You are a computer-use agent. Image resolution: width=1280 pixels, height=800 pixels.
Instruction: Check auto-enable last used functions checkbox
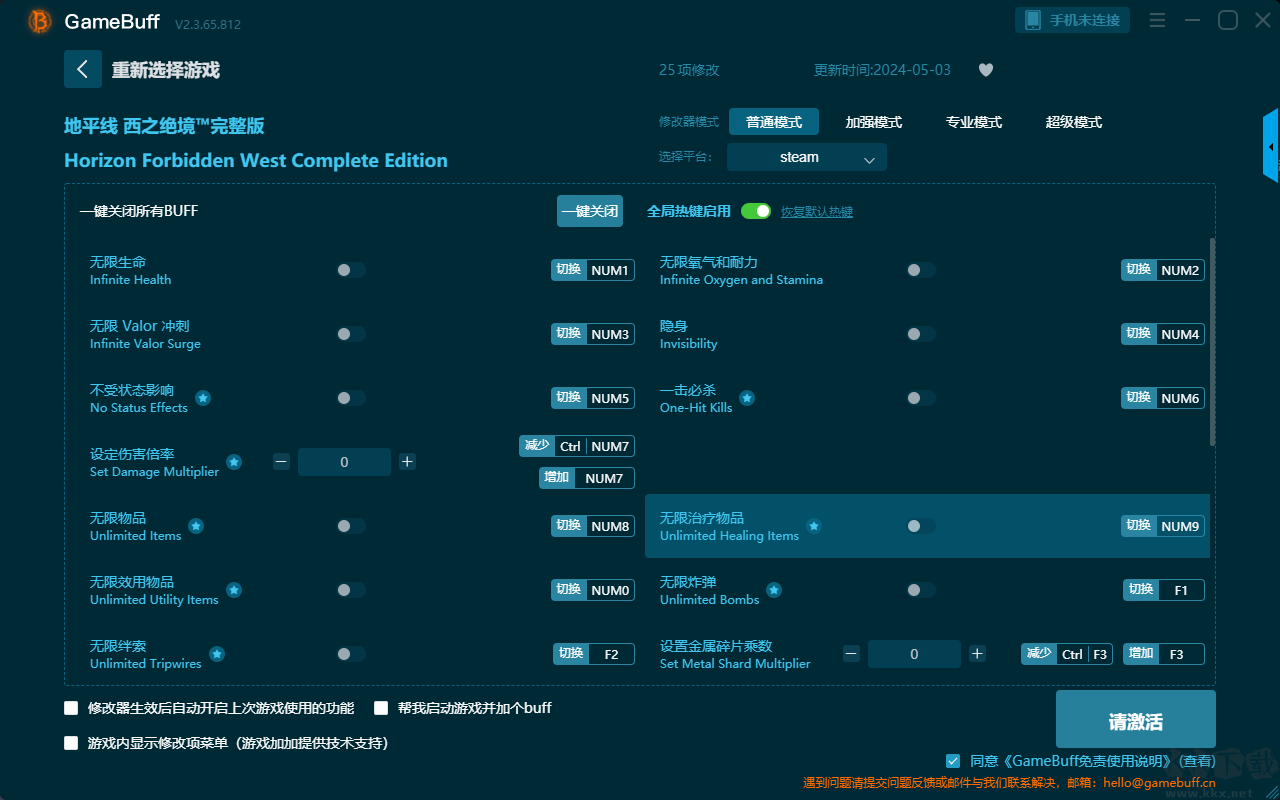pyautogui.click(x=71, y=708)
